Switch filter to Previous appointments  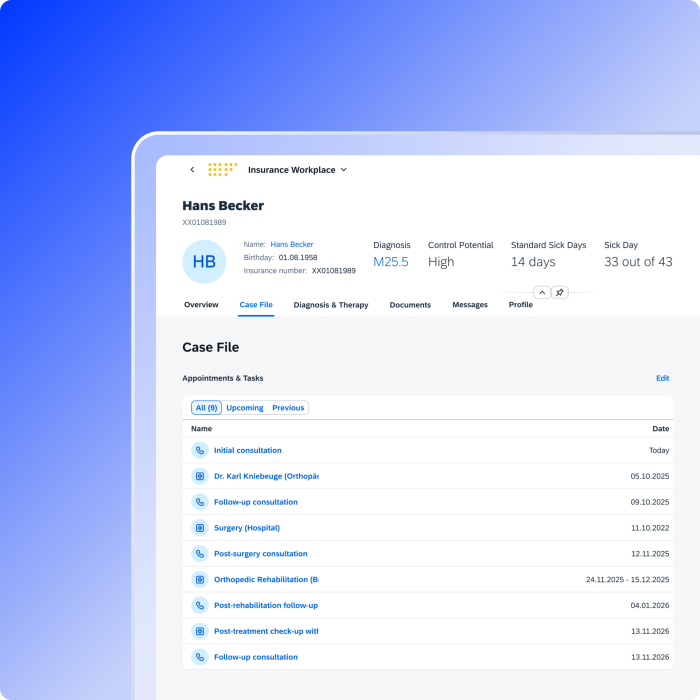coord(288,408)
